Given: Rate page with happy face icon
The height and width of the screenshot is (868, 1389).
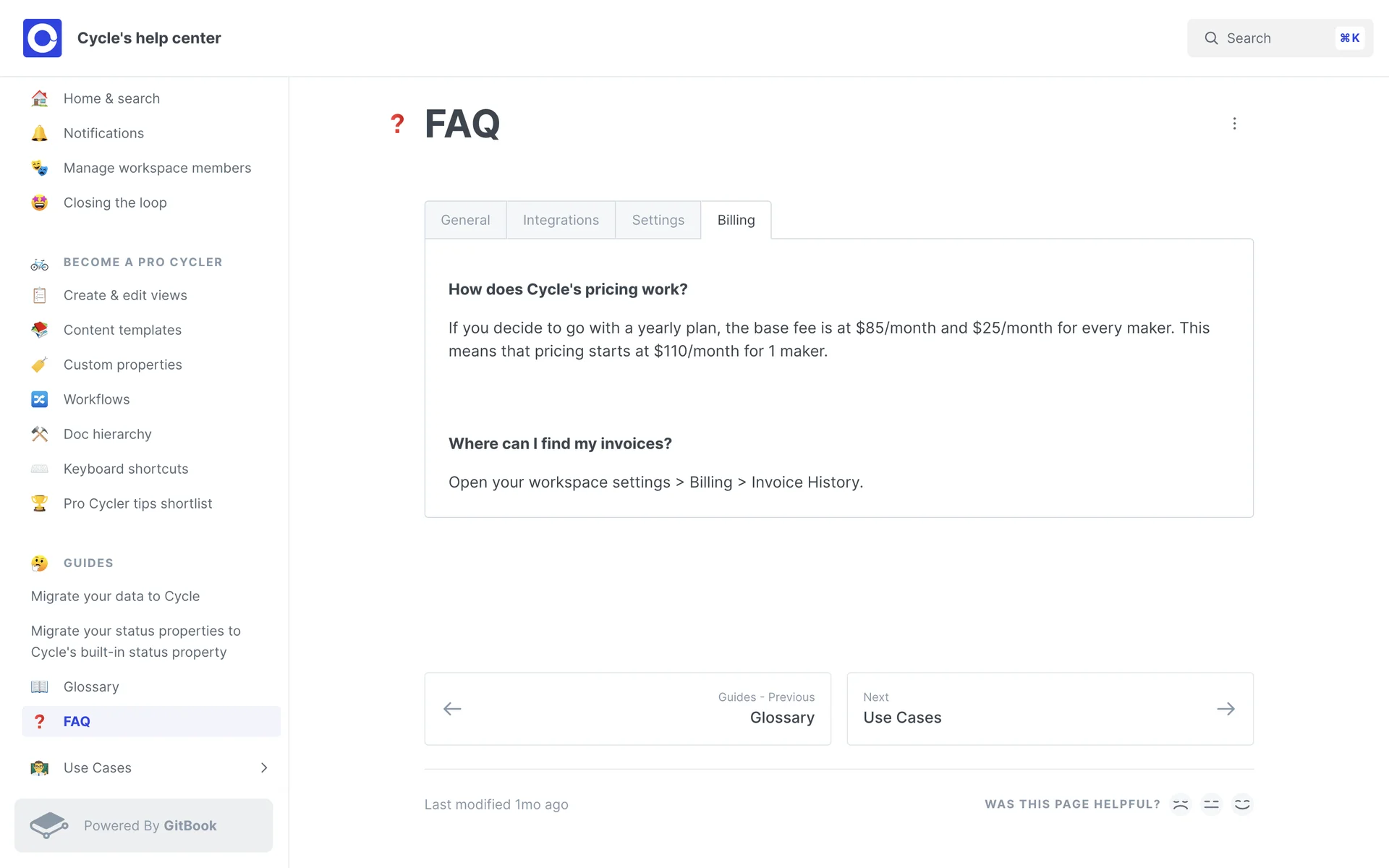Looking at the screenshot, I should click(x=1242, y=804).
